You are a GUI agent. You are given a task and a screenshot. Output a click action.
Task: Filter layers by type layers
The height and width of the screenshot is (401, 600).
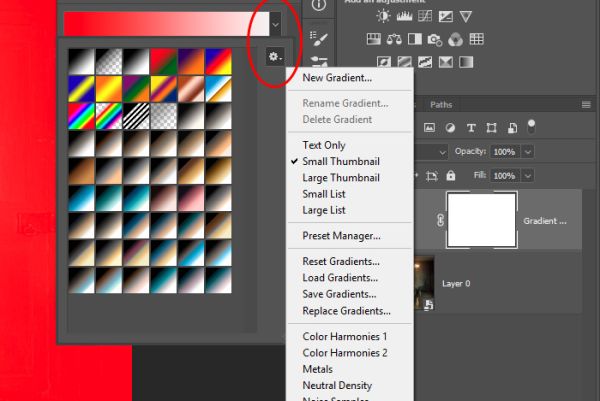[x=471, y=128]
